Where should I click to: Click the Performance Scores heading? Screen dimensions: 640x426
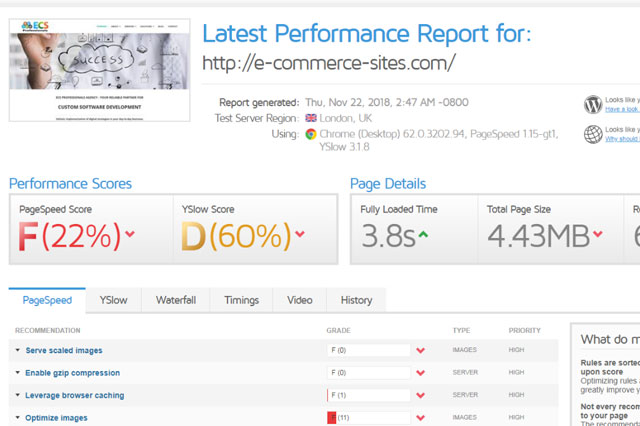coord(70,184)
